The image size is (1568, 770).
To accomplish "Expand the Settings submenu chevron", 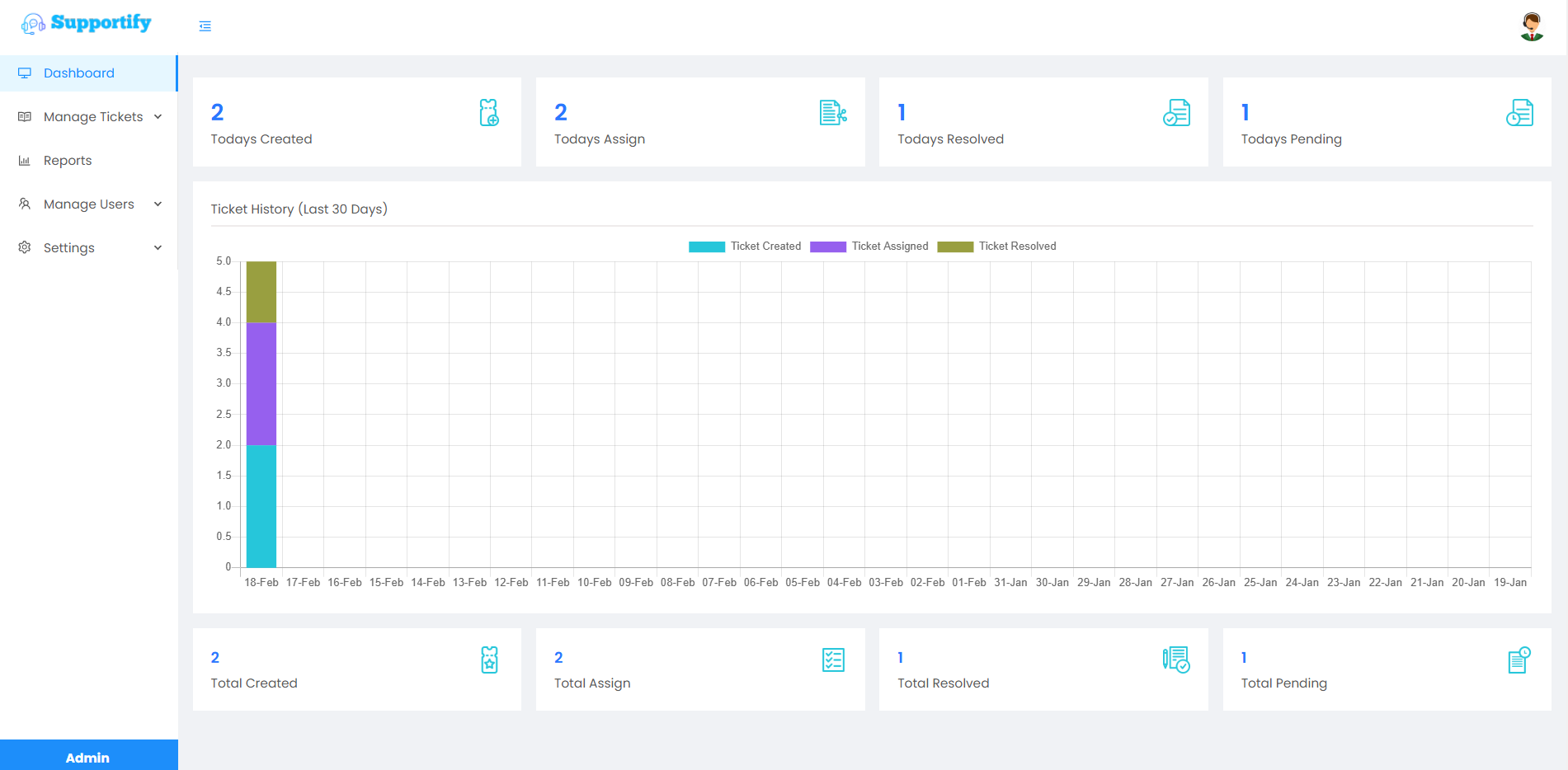I will (158, 248).
